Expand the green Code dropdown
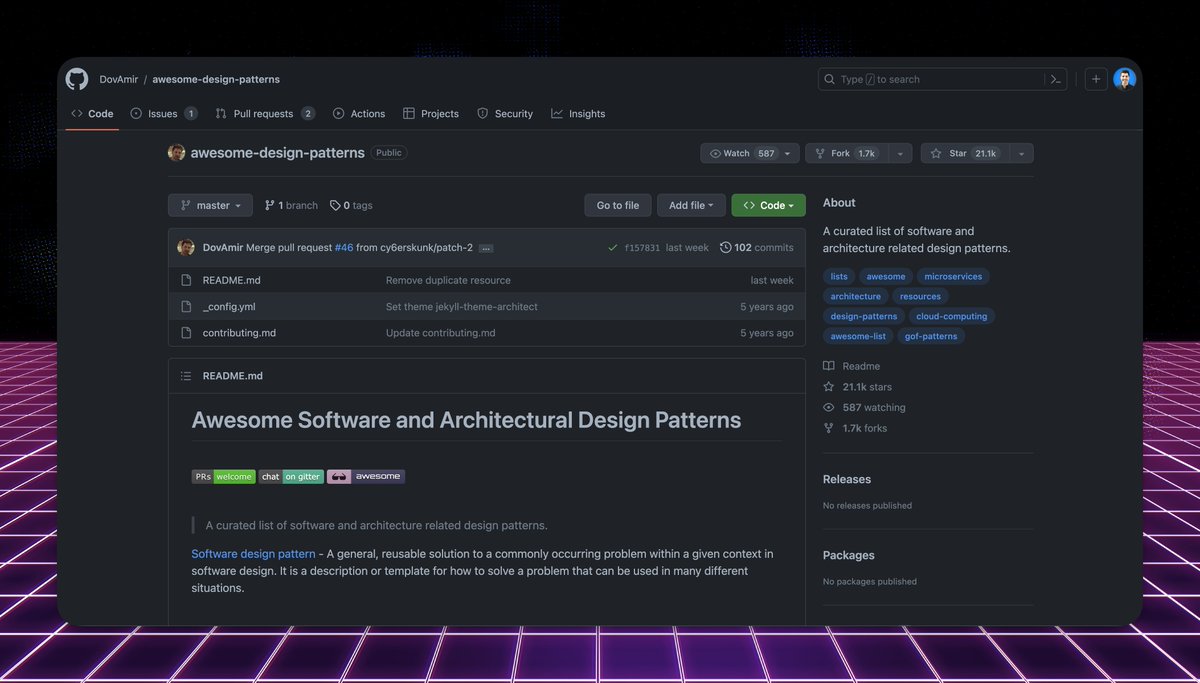Viewport: 1200px width, 683px height. [768, 204]
